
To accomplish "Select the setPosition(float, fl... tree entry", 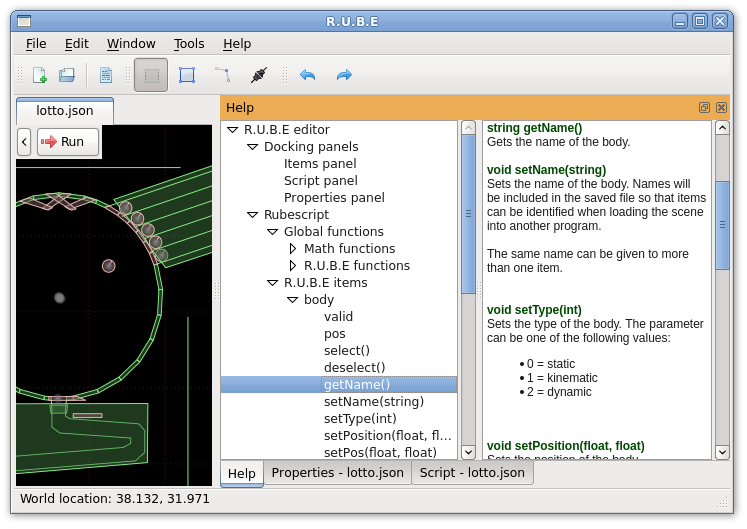I will 387,436.
